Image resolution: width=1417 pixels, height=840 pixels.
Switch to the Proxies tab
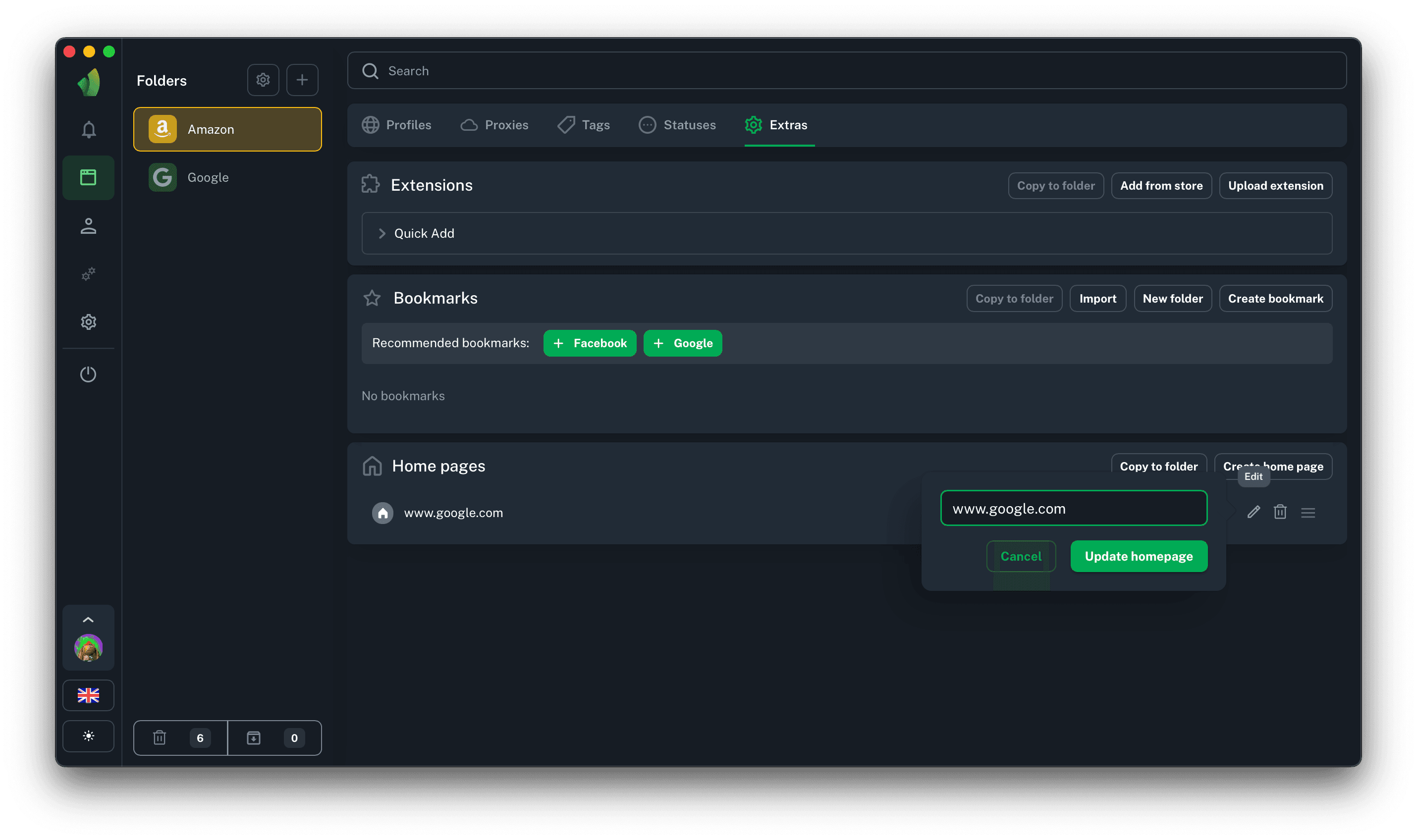tap(495, 125)
